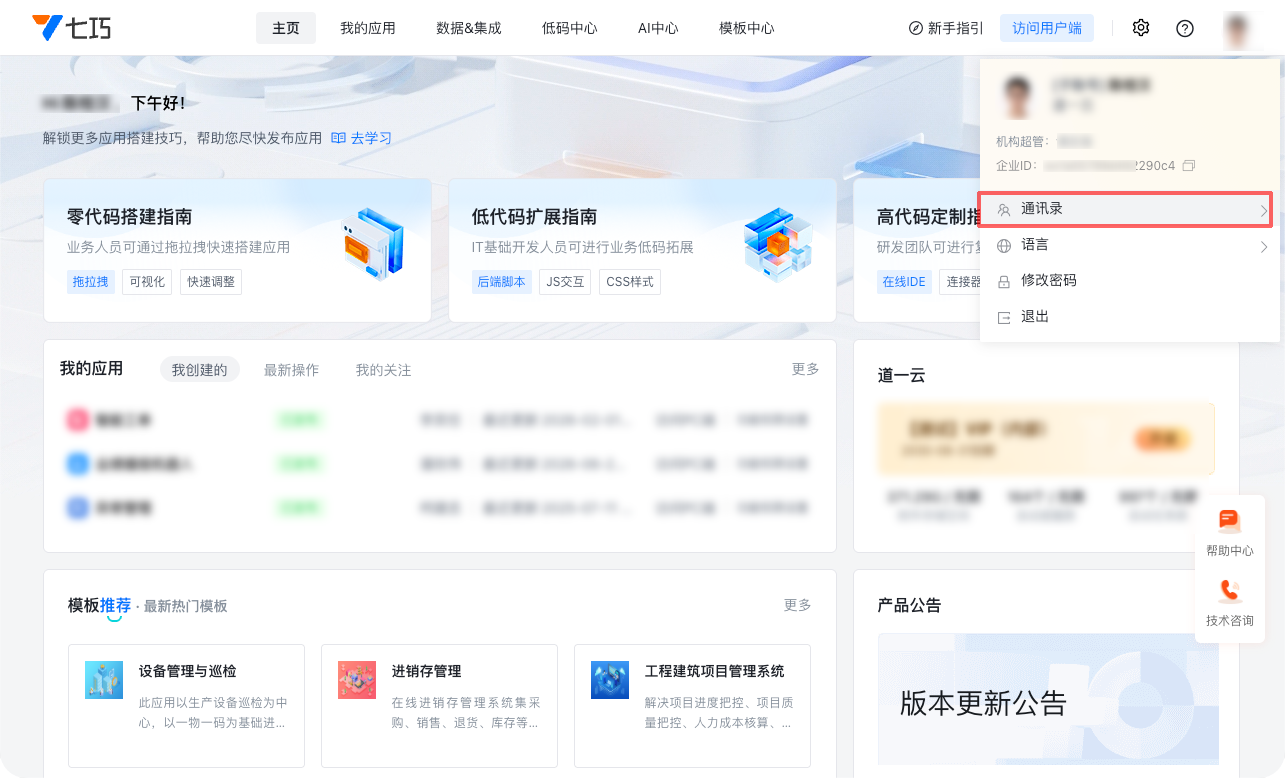Click the 修改密码 lock icon

coord(1004,282)
